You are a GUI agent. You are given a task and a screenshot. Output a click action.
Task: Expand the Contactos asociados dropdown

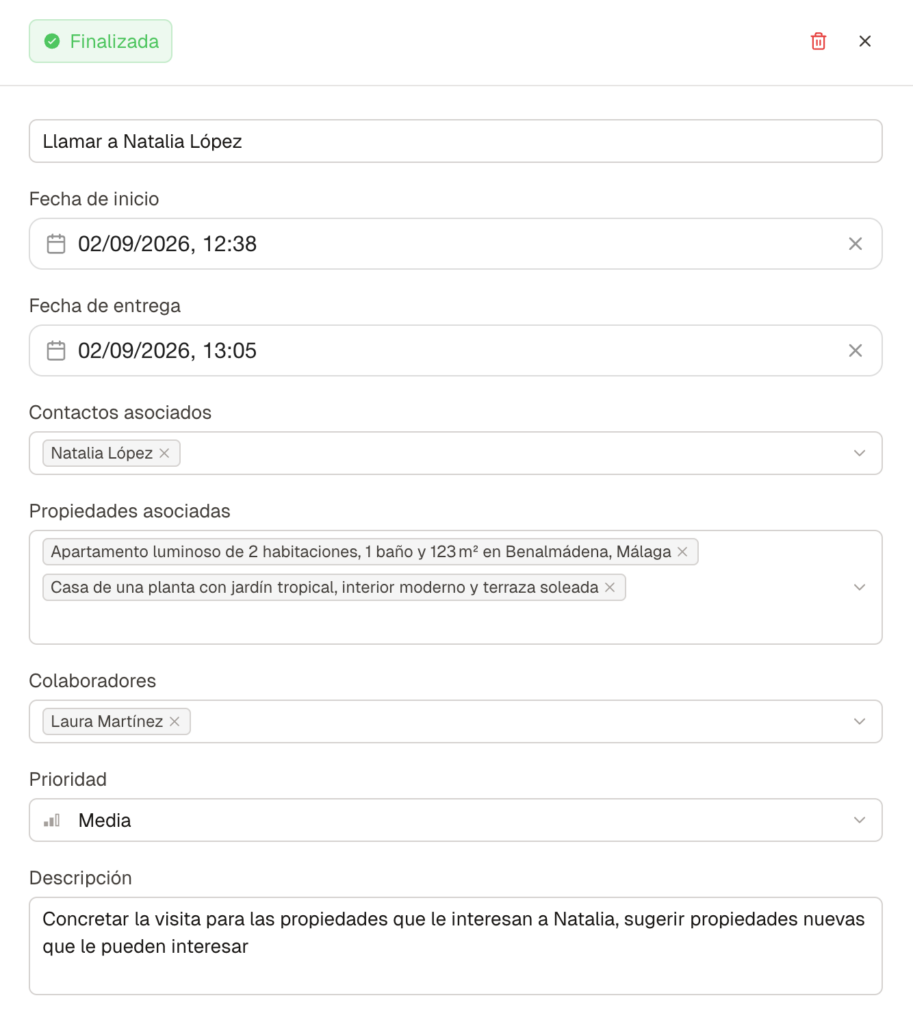[x=859, y=453]
